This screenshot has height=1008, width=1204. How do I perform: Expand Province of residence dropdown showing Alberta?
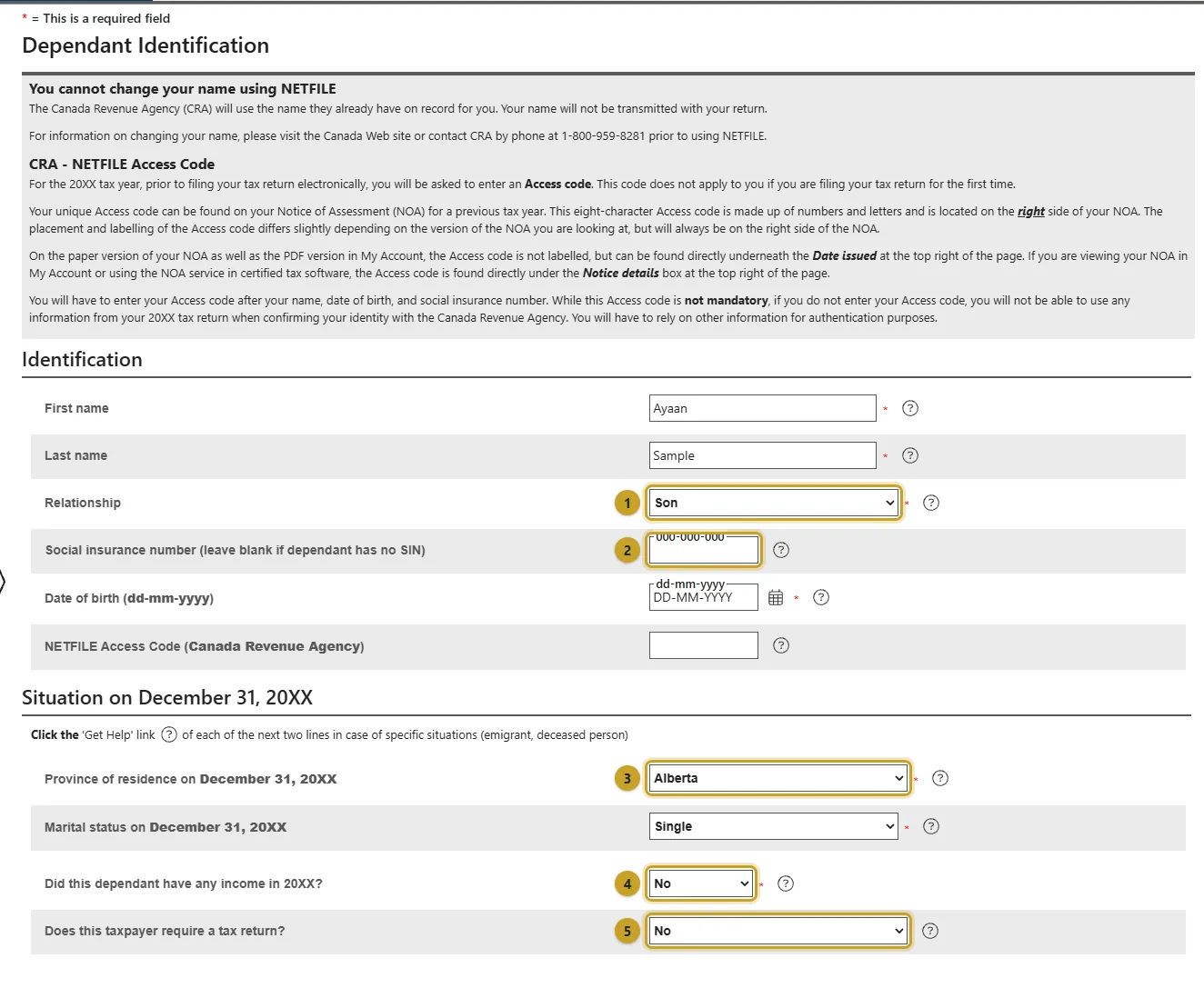(778, 778)
